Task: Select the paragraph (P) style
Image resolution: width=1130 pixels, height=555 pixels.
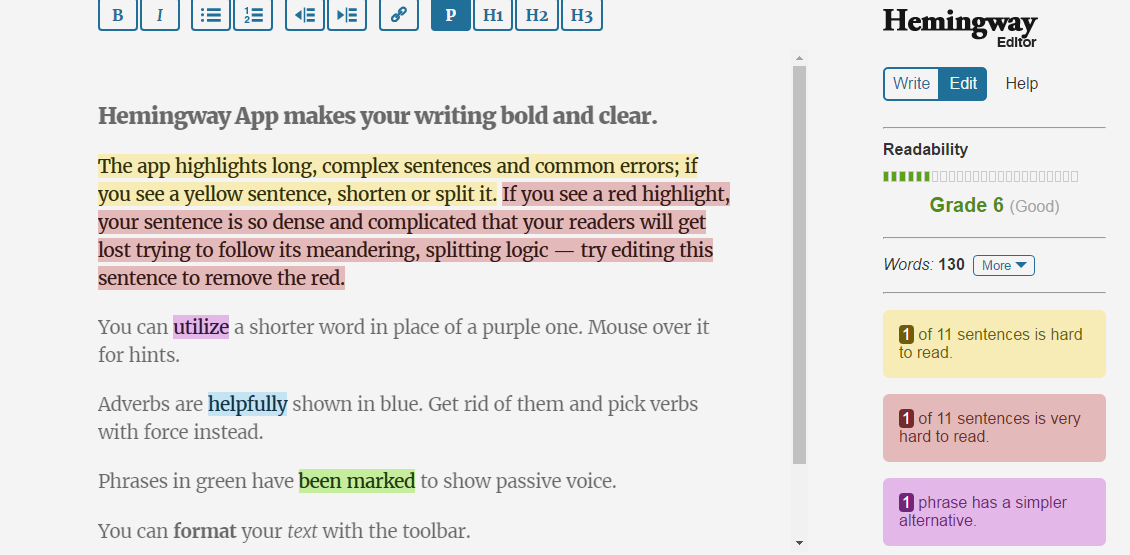Action: coord(450,15)
